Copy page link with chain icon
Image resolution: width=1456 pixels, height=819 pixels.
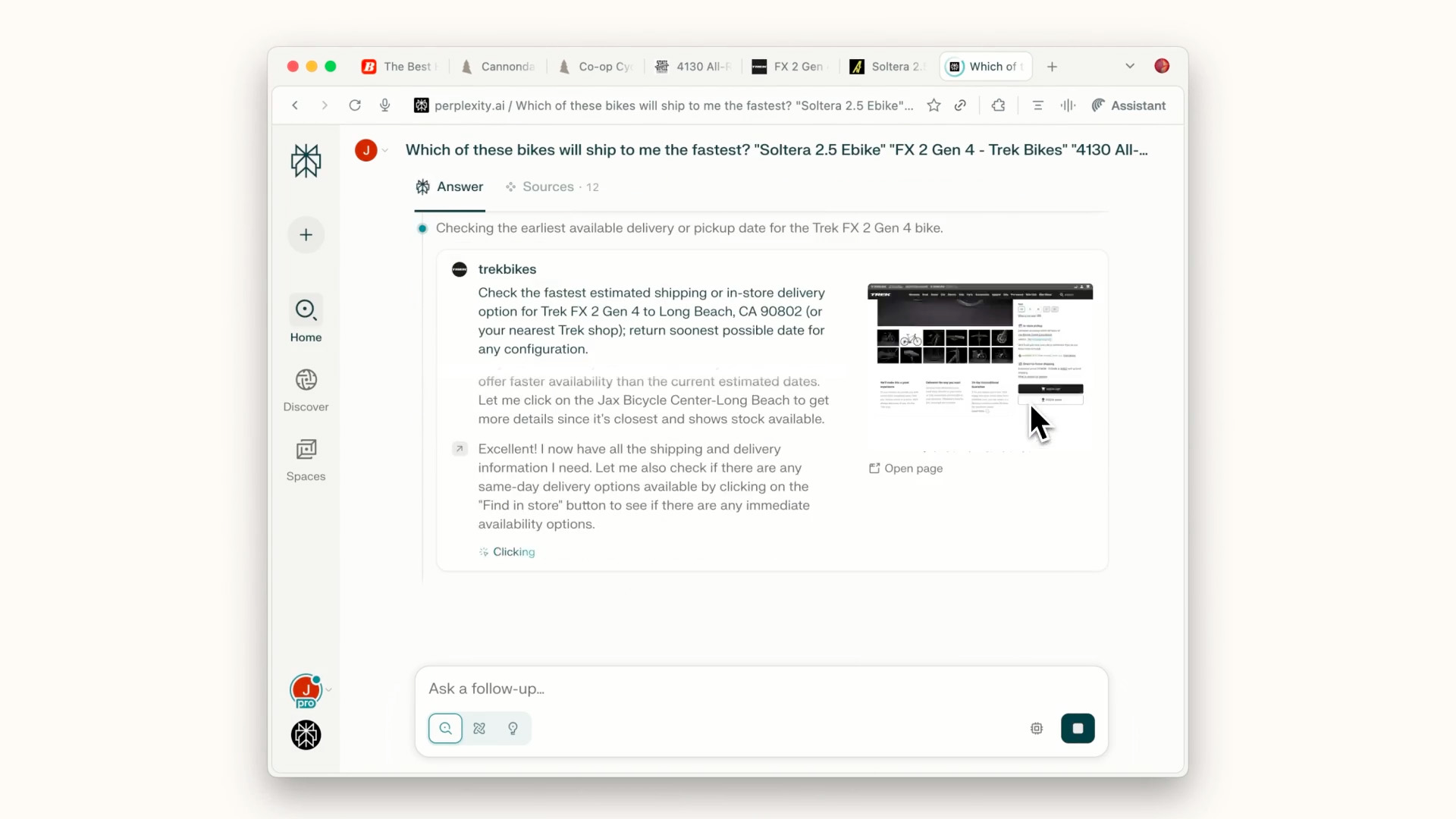click(x=960, y=105)
